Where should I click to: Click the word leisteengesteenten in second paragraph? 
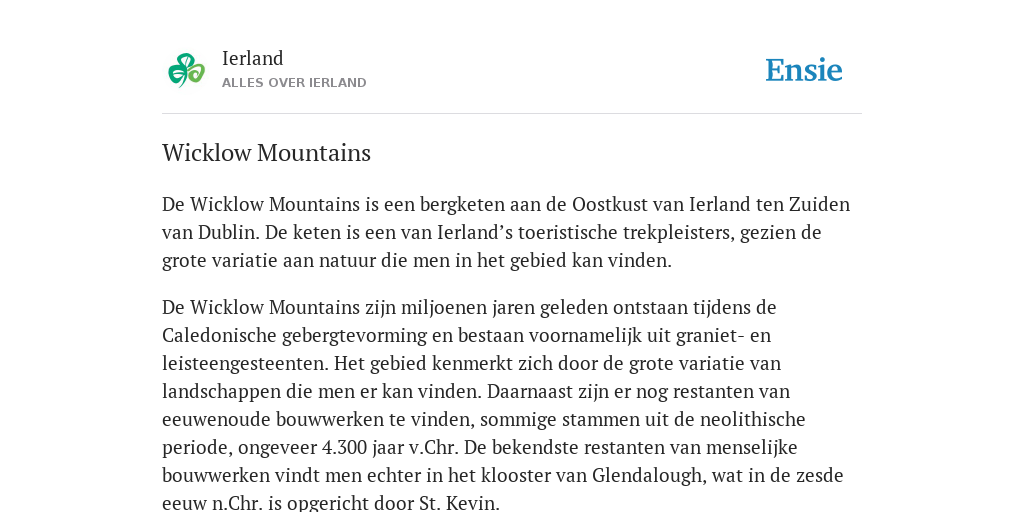pos(243,363)
